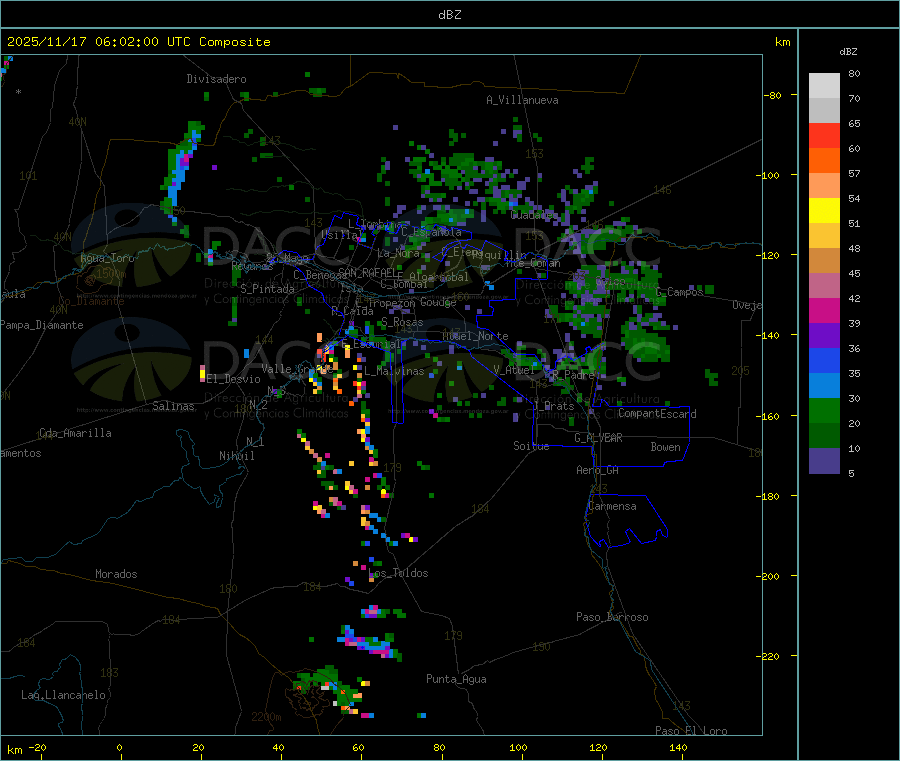Click the Aero_GA place label

coord(598,470)
